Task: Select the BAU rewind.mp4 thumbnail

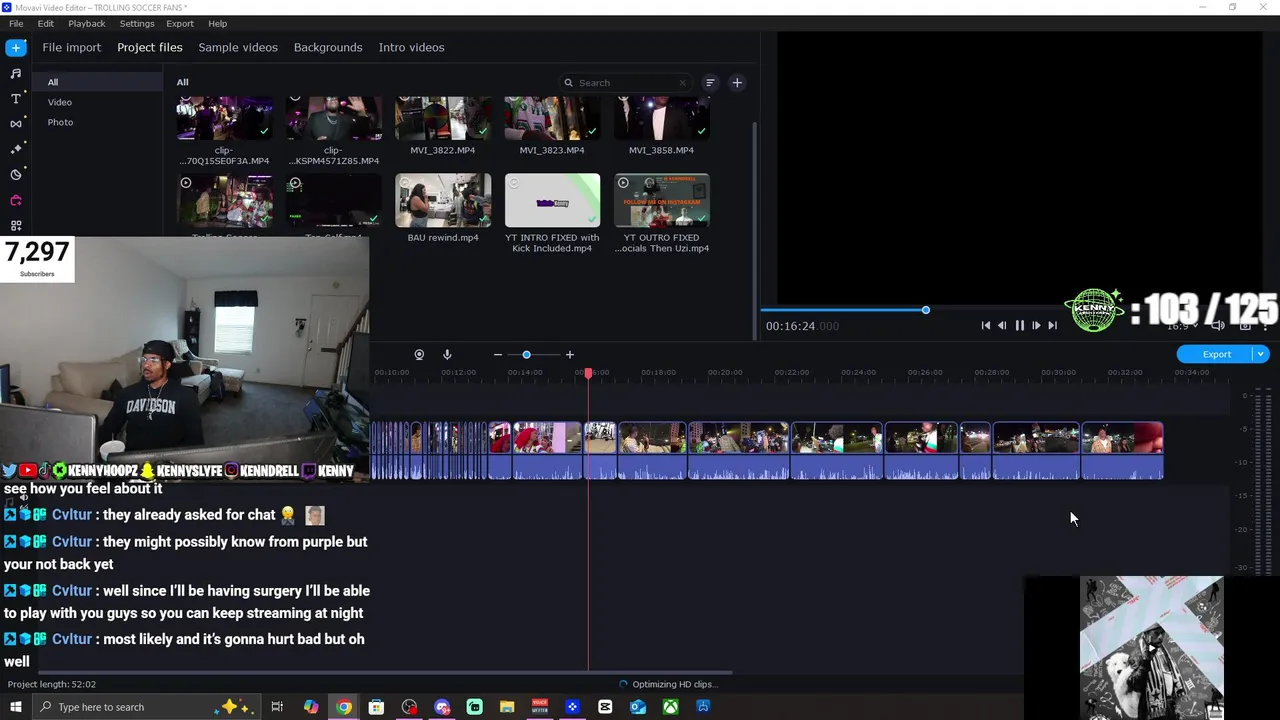Action: [443, 200]
